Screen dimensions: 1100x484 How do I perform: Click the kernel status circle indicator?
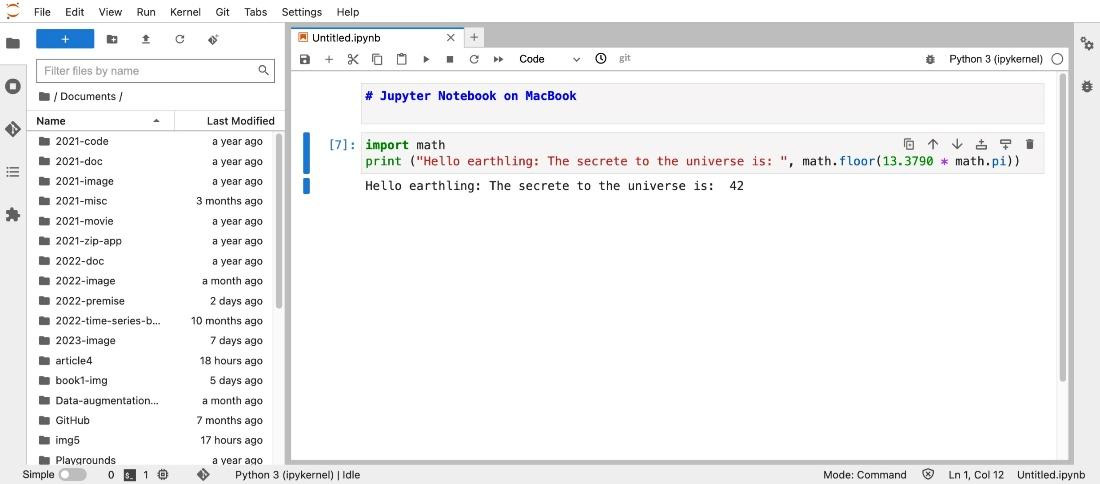(x=1057, y=60)
